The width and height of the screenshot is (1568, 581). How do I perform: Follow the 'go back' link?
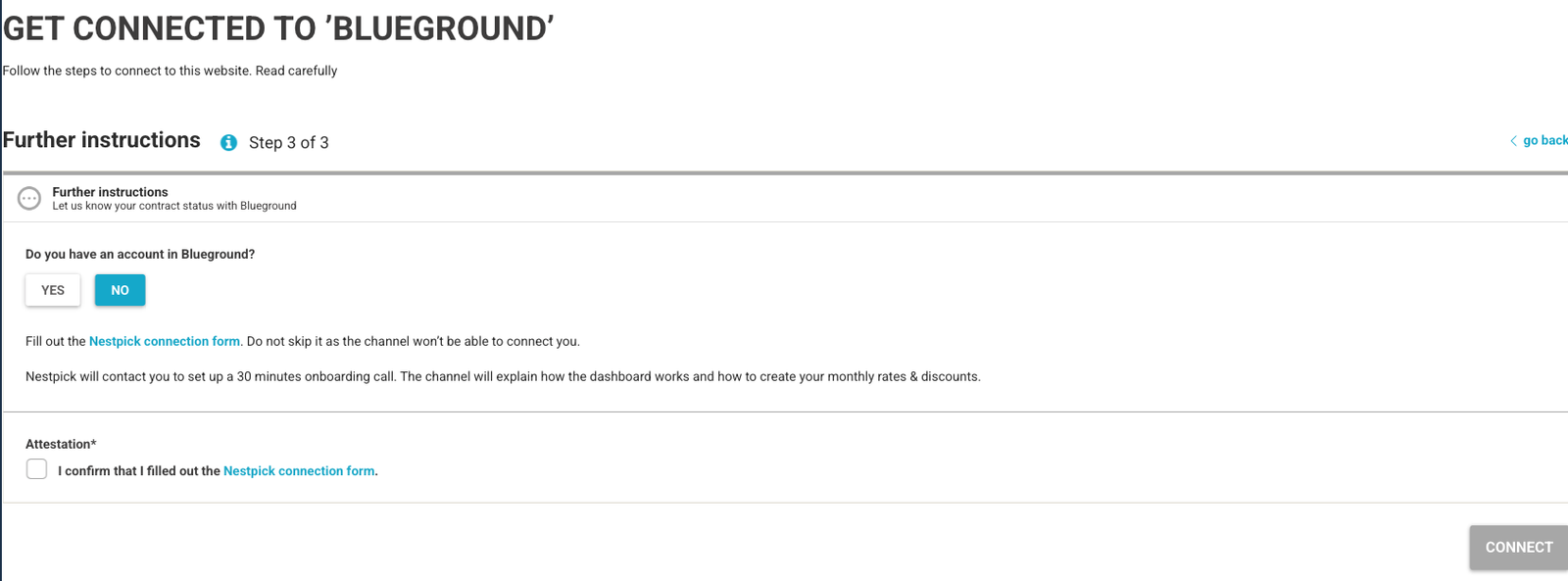(1544, 141)
